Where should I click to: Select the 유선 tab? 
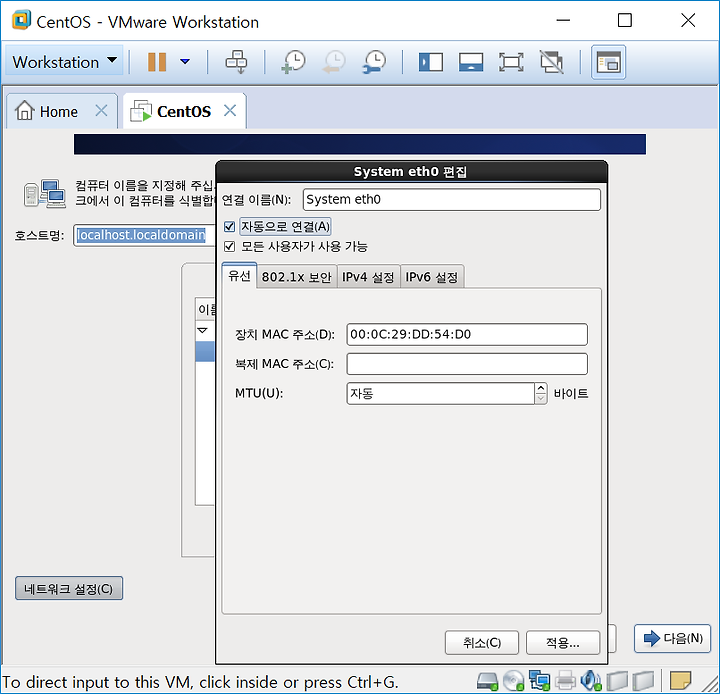tap(239, 276)
